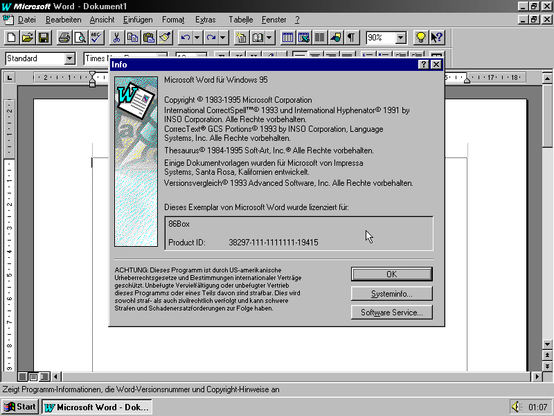The height and width of the screenshot is (416, 554).
Task: Click the Product ID number 38297-111-1111111-19415
Action: tap(273, 242)
